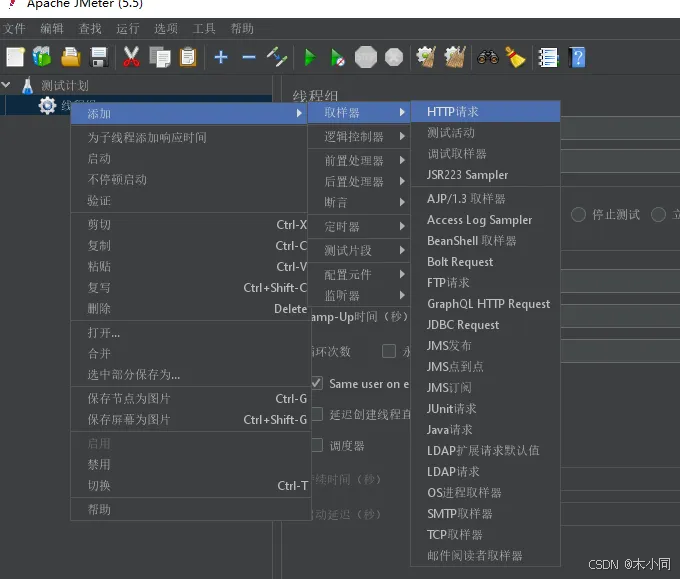Open the 工具 menu
The image size is (680, 579).
(x=204, y=29)
